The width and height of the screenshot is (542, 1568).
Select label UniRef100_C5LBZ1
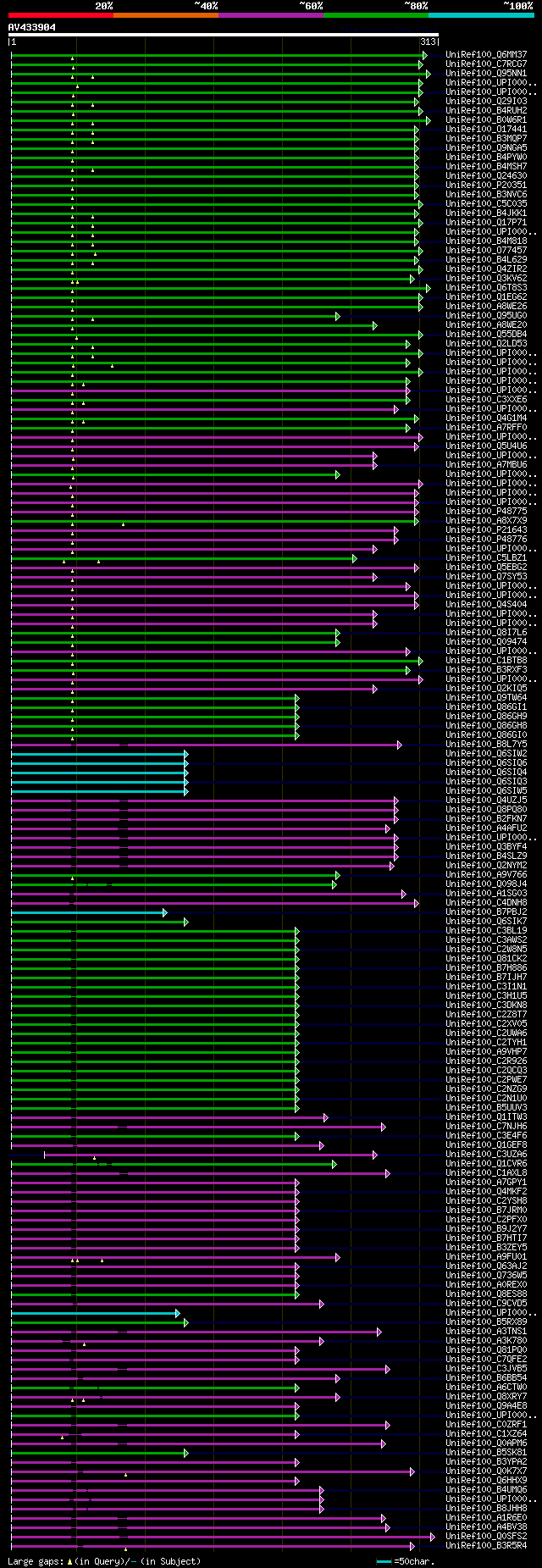click(x=486, y=558)
